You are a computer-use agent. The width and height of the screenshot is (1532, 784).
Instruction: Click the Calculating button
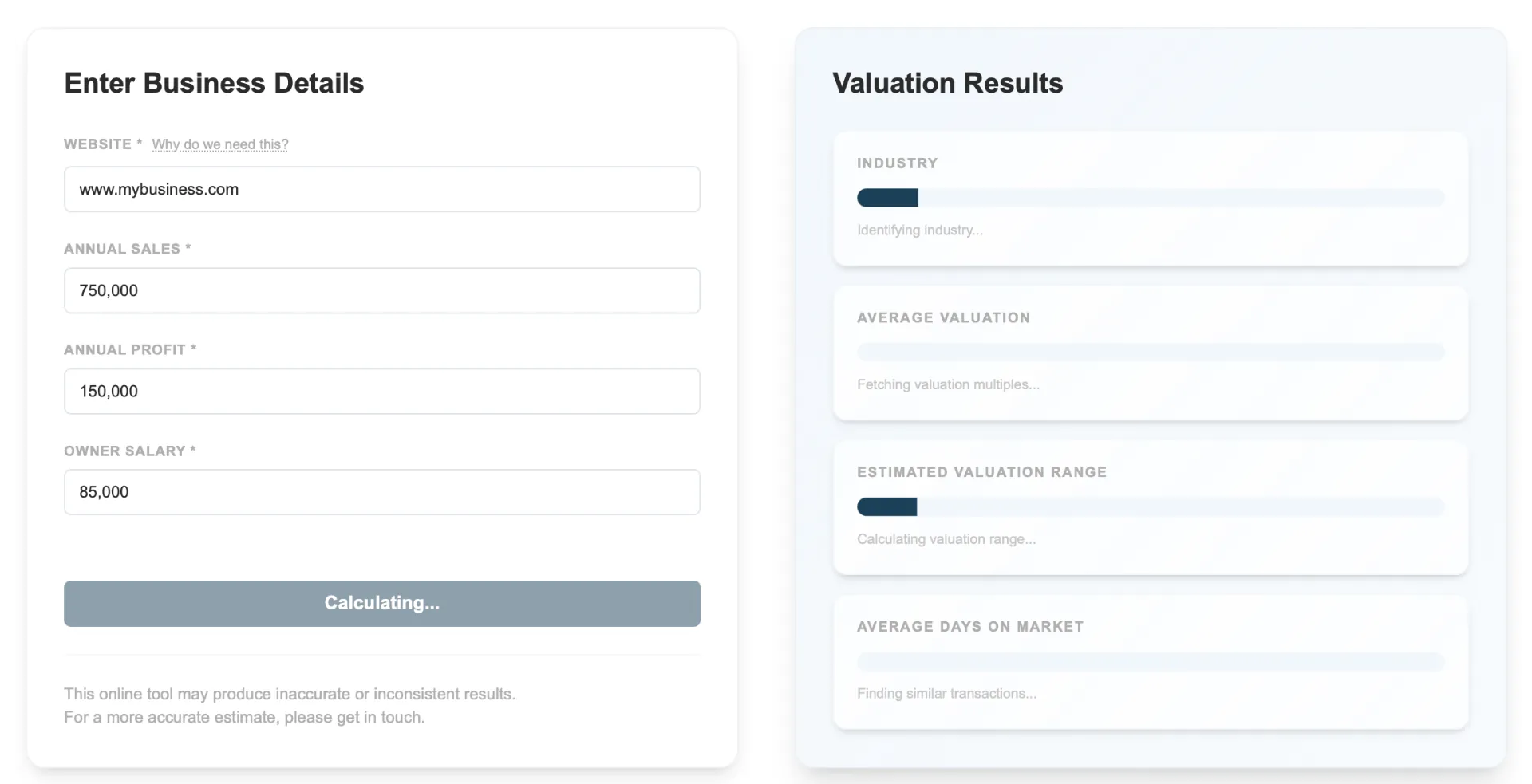point(381,603)
